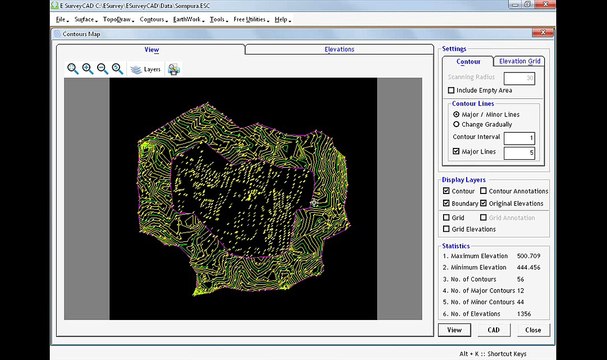Enable Include Empty Area checkbox
Screen dimensions: 607x360
click(451, 90)
